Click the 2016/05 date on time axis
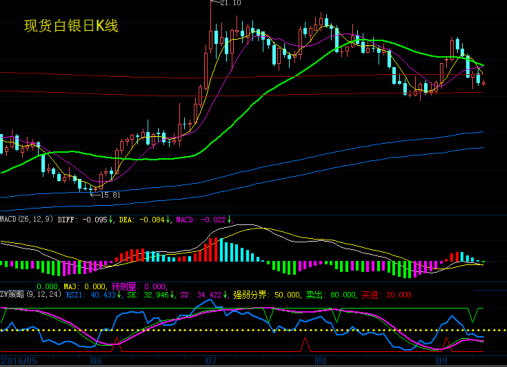This screenshot has width=507, height=367. pyautogui.click(x=19, y=361)
